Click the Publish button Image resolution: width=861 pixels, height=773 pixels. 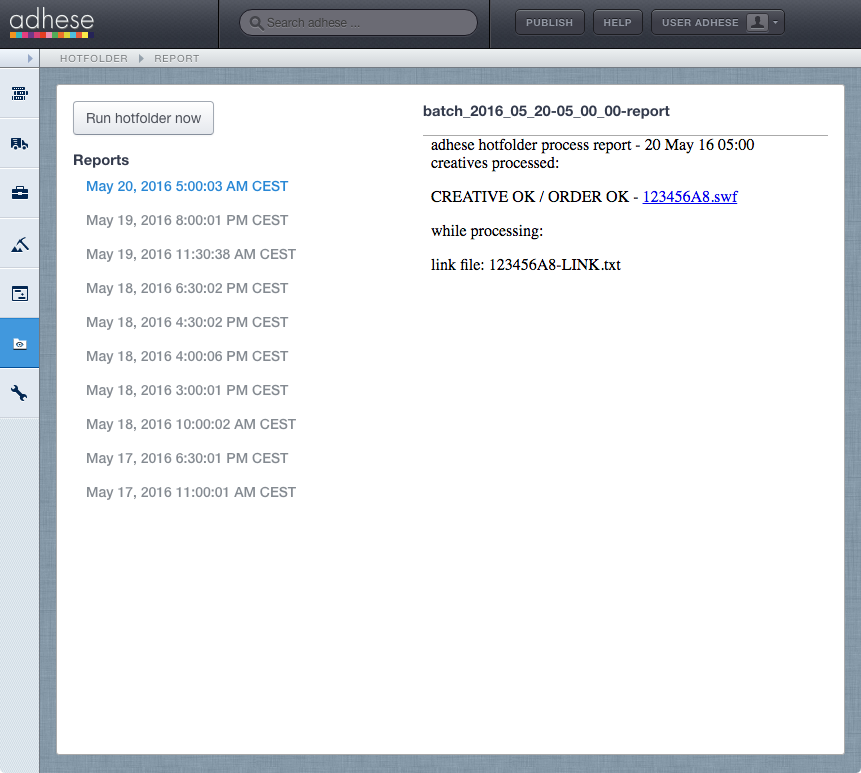[550, 23]
